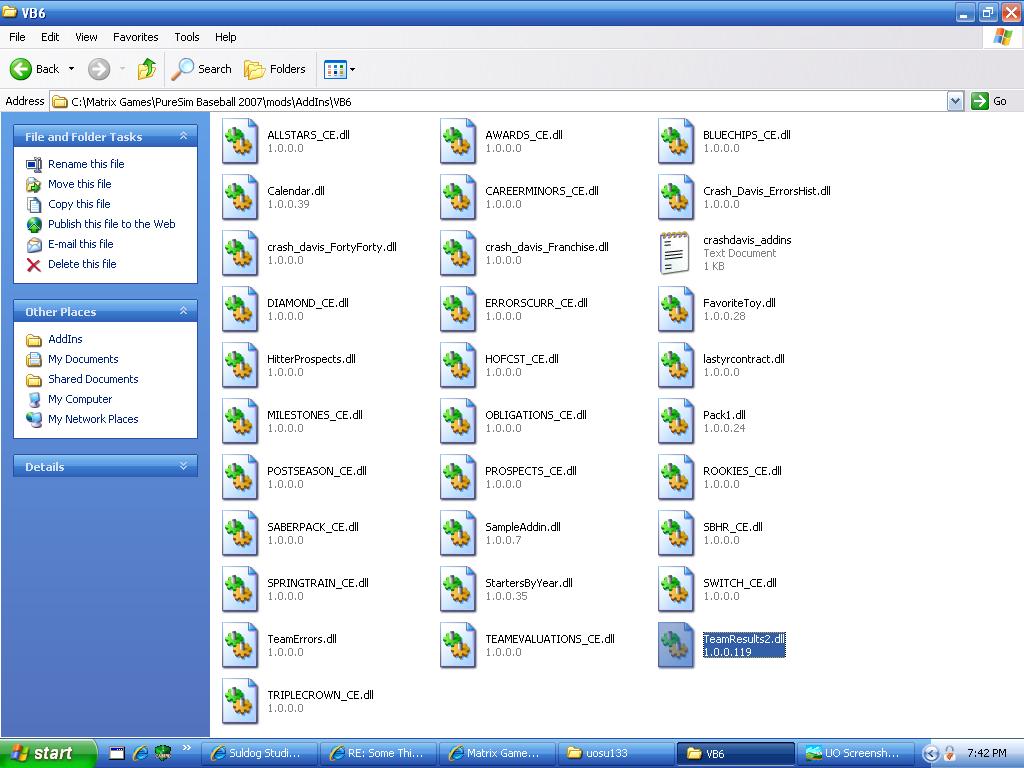Select the Pack1.dll file icon
Screen dimensions: 1024x768
676,422
